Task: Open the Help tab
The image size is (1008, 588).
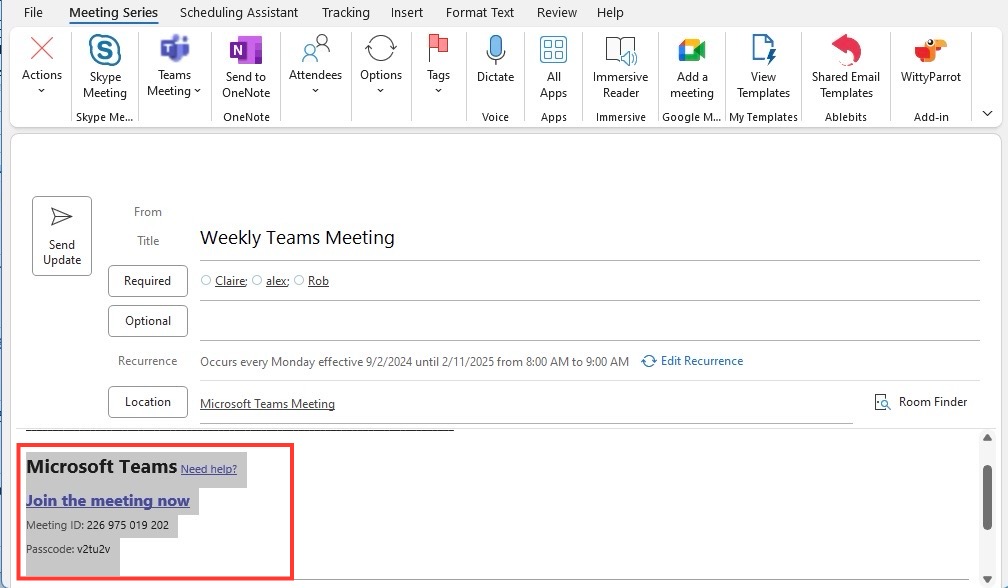Action: tap(610, 12)
